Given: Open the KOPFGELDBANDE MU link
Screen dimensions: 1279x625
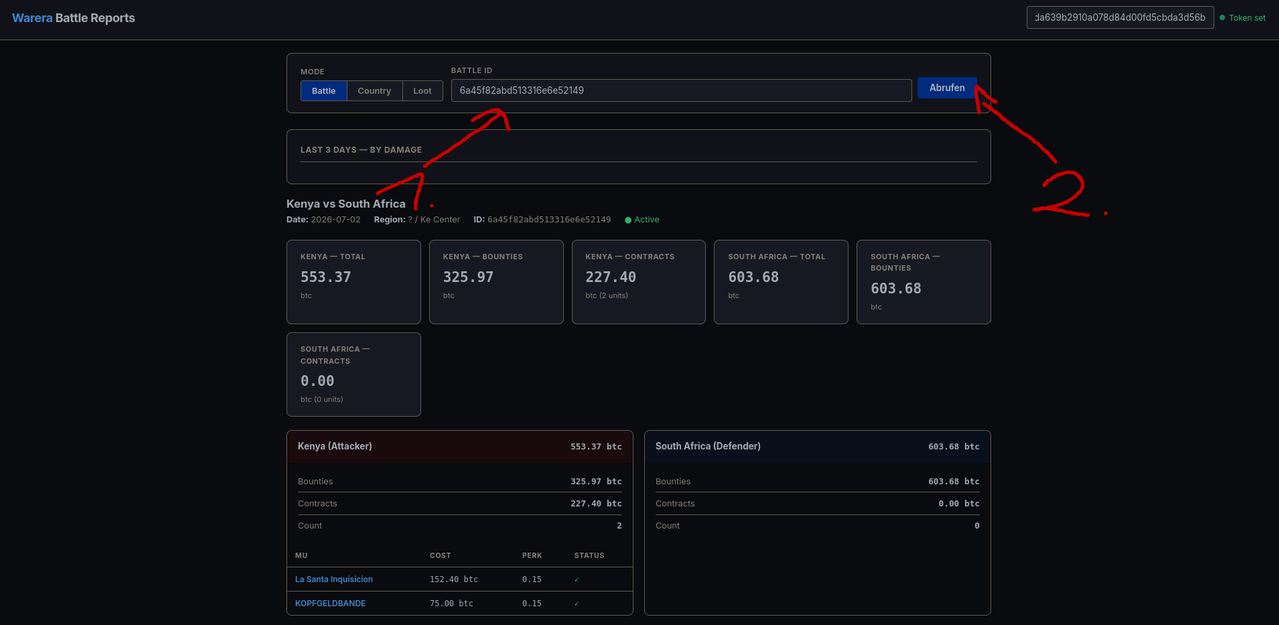Looking at the screenshot, I should pos(330,603).
